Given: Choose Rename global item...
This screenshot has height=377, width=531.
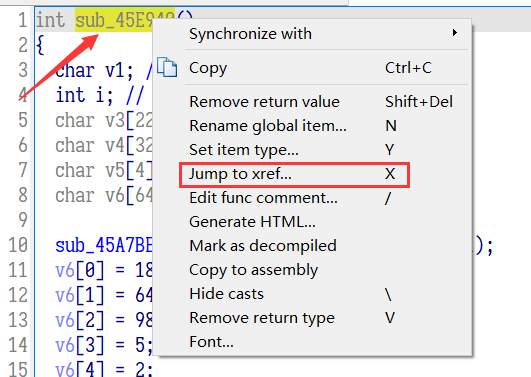Looking at the screenshot, I should 312,126.
